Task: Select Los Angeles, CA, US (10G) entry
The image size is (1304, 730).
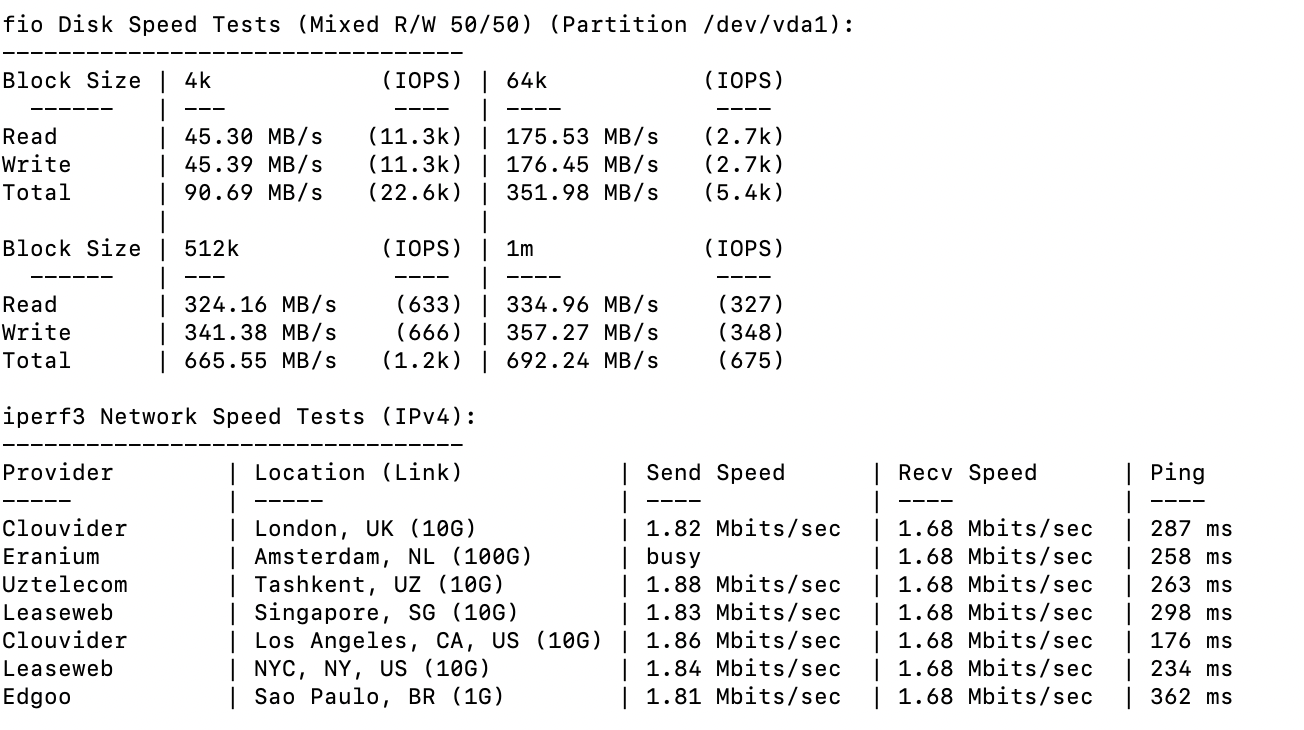Action: pyautogui.click(x=428, y=641)
